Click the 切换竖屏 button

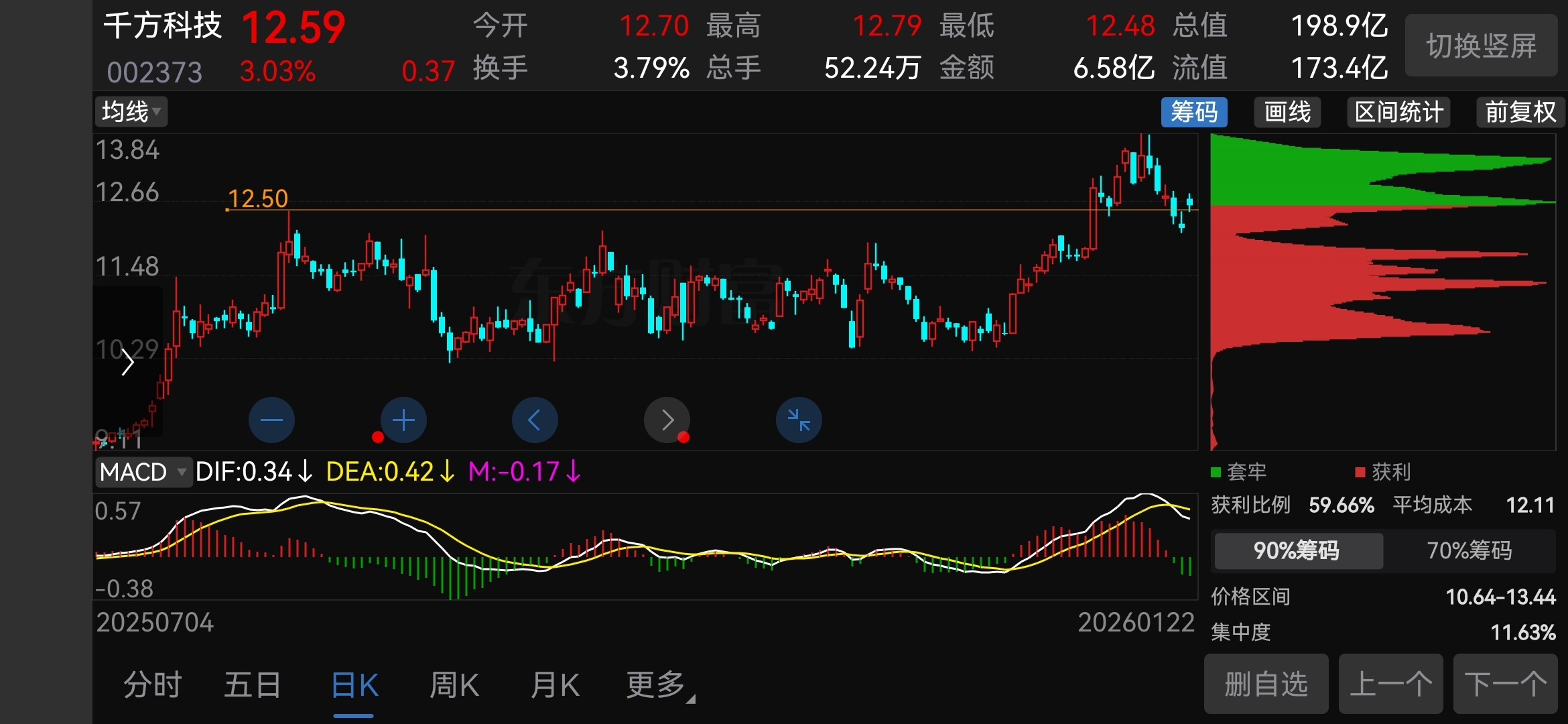pyautogui.click(x=1481, y=46)
